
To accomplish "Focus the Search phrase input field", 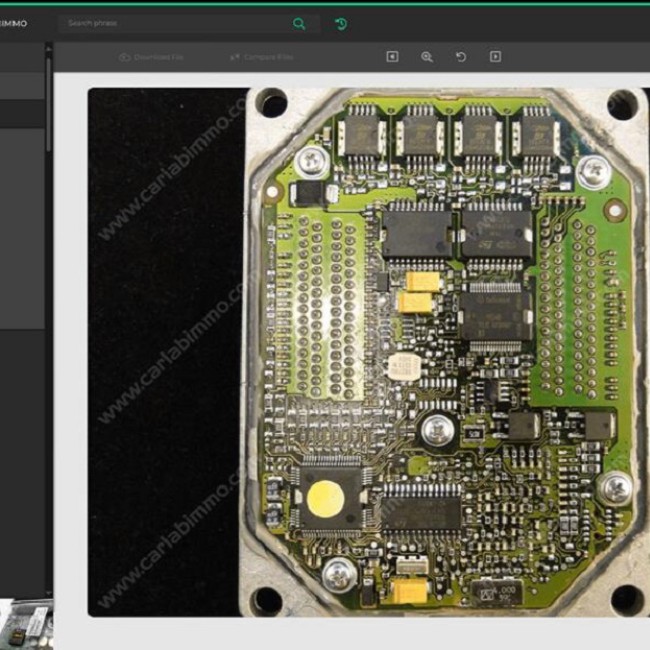I will click(178, 24).
